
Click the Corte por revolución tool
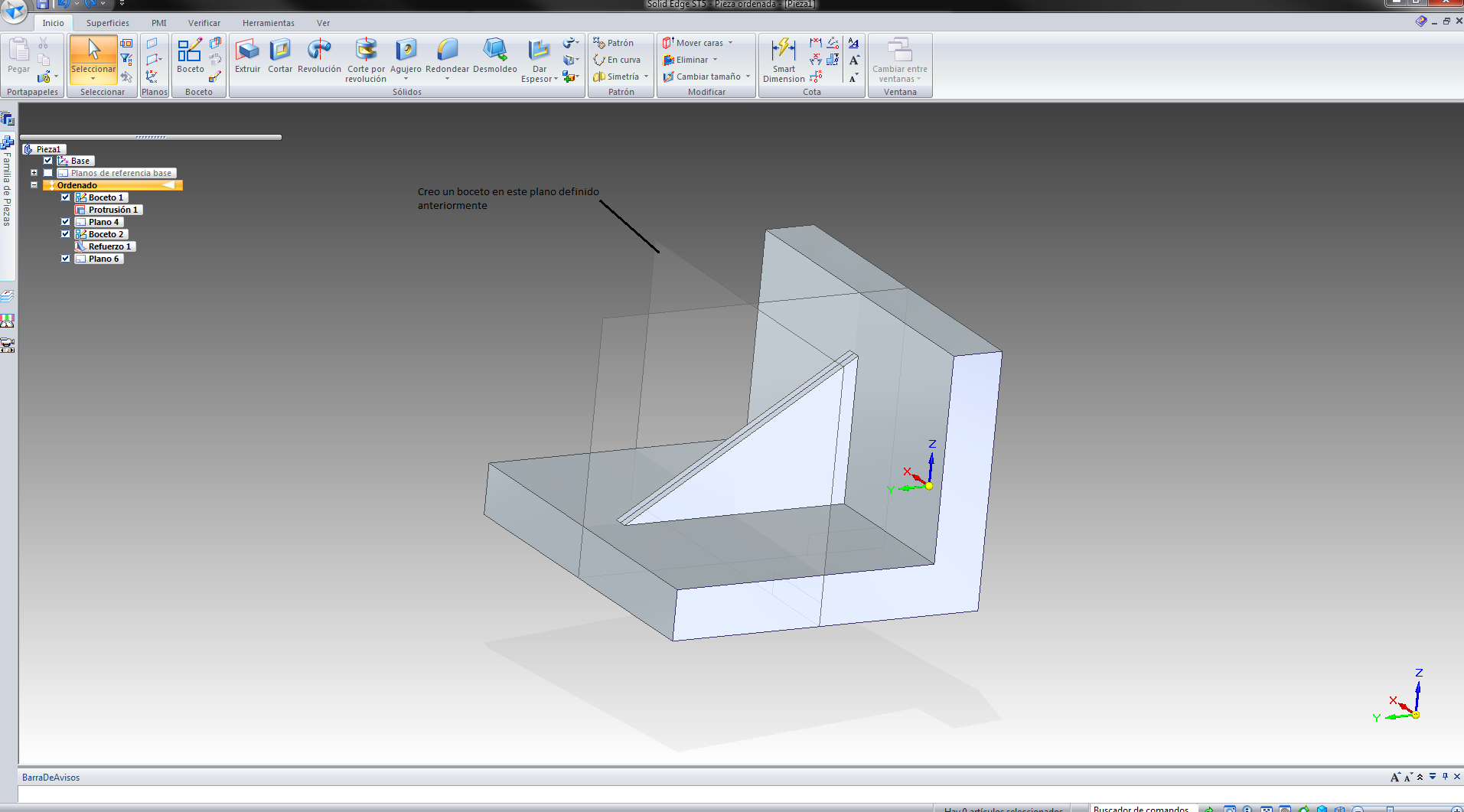[x=366, y=60]
